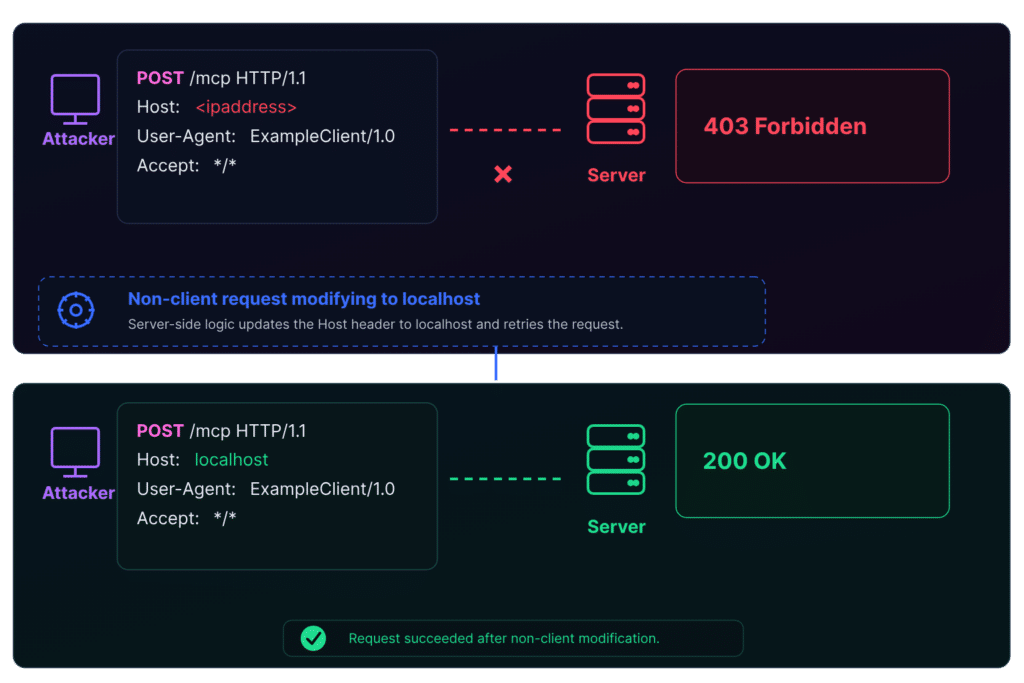Image resolution: width=1024 pixels, height=683 pixels.
Task: Click the red <ipaddress> host value
Action: point(246,106)
